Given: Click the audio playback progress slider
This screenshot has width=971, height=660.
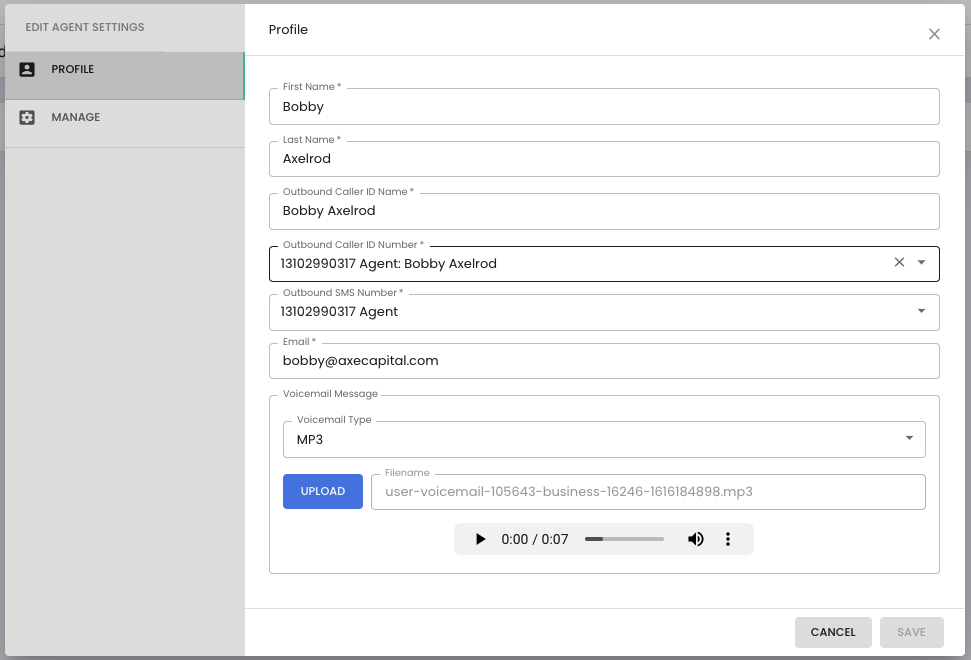Looking at the screenshot, I should 624,539.
